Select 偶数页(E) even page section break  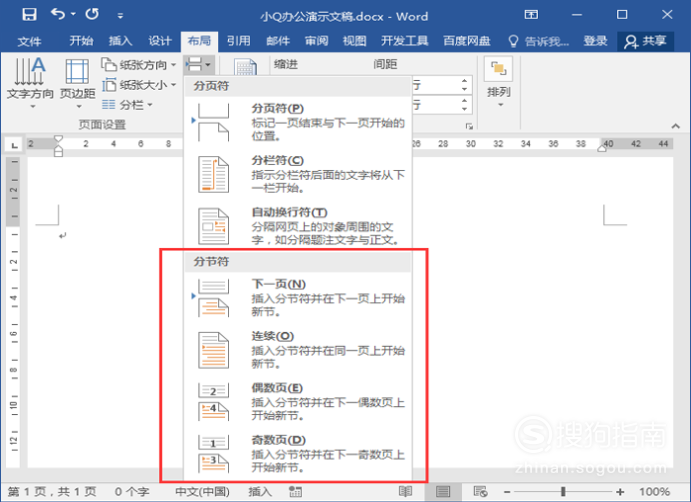(x=298, y=402)
